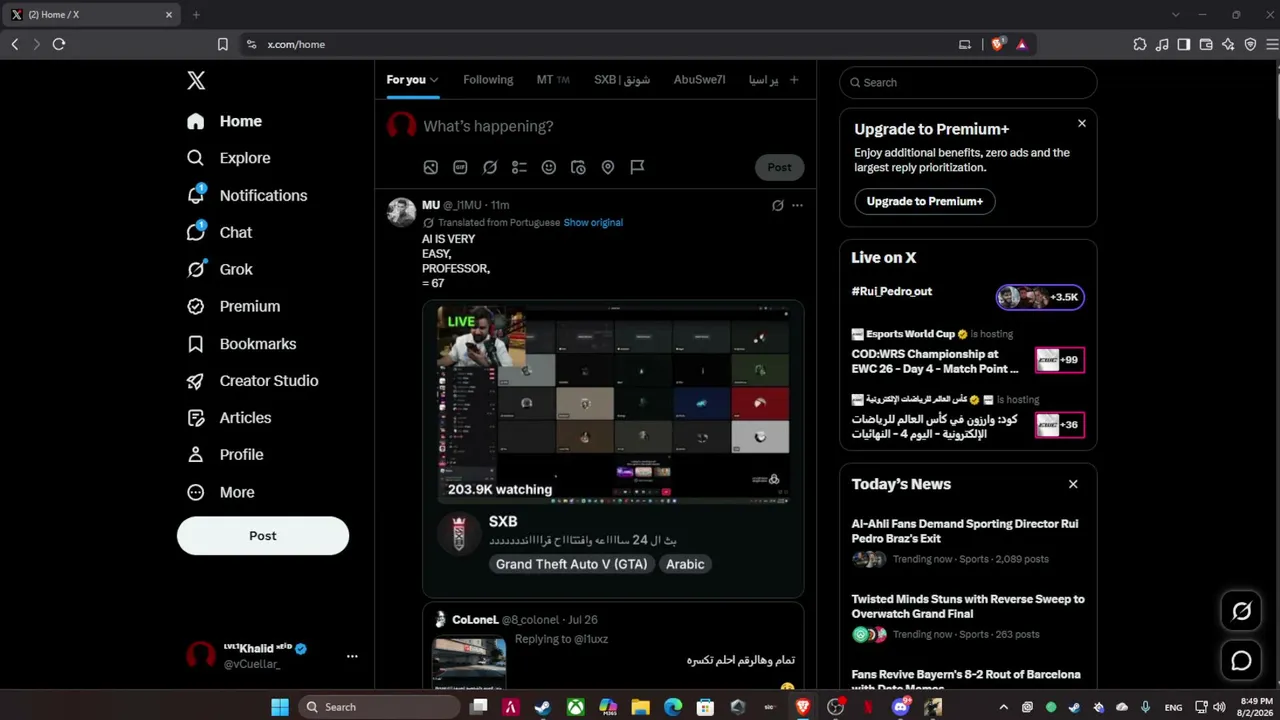Open the #Rui_Pedro_out live space

[x=968, y=297]
